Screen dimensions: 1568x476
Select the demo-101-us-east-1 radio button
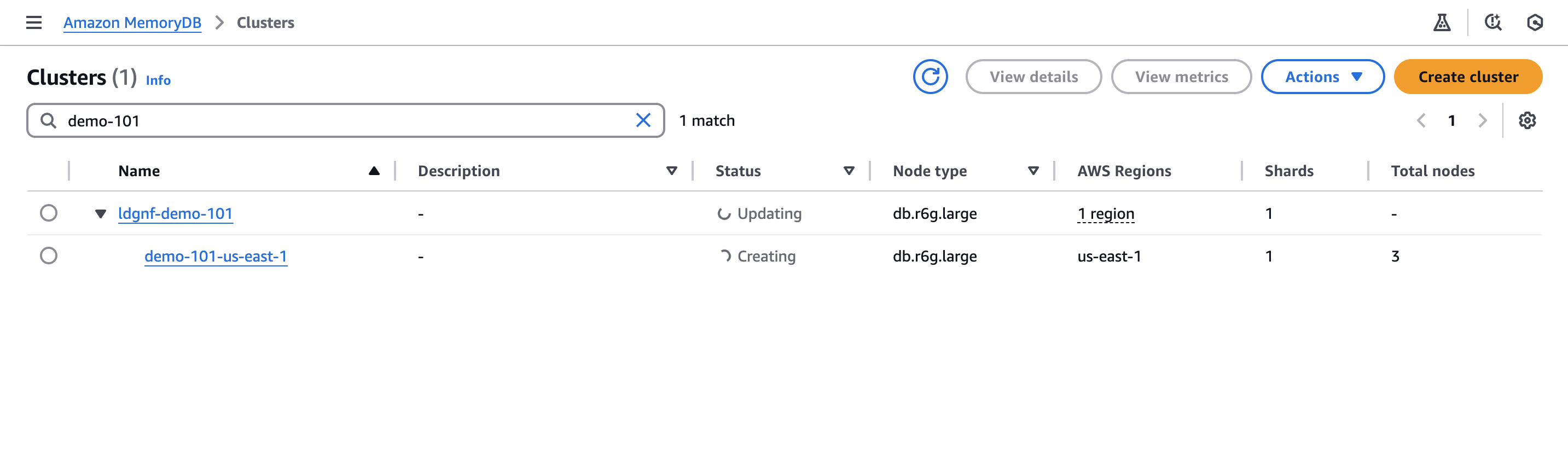(x=49, y=256)
